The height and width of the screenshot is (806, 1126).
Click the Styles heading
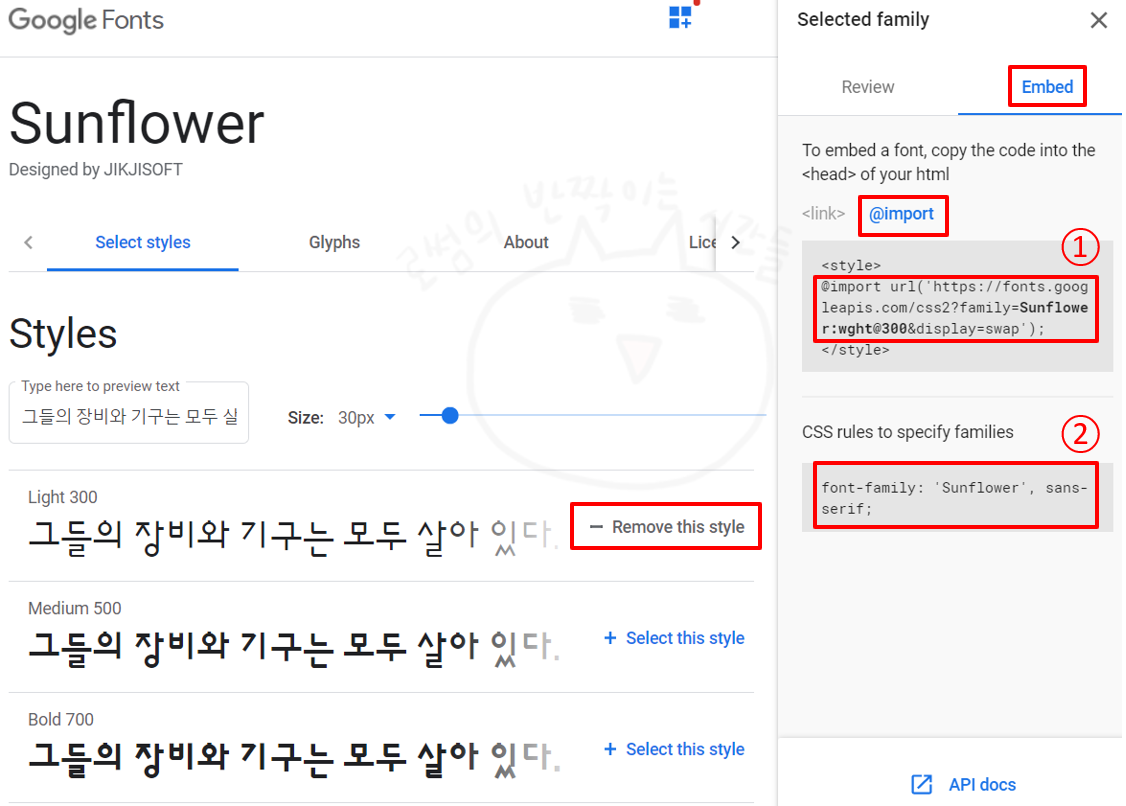63,334
